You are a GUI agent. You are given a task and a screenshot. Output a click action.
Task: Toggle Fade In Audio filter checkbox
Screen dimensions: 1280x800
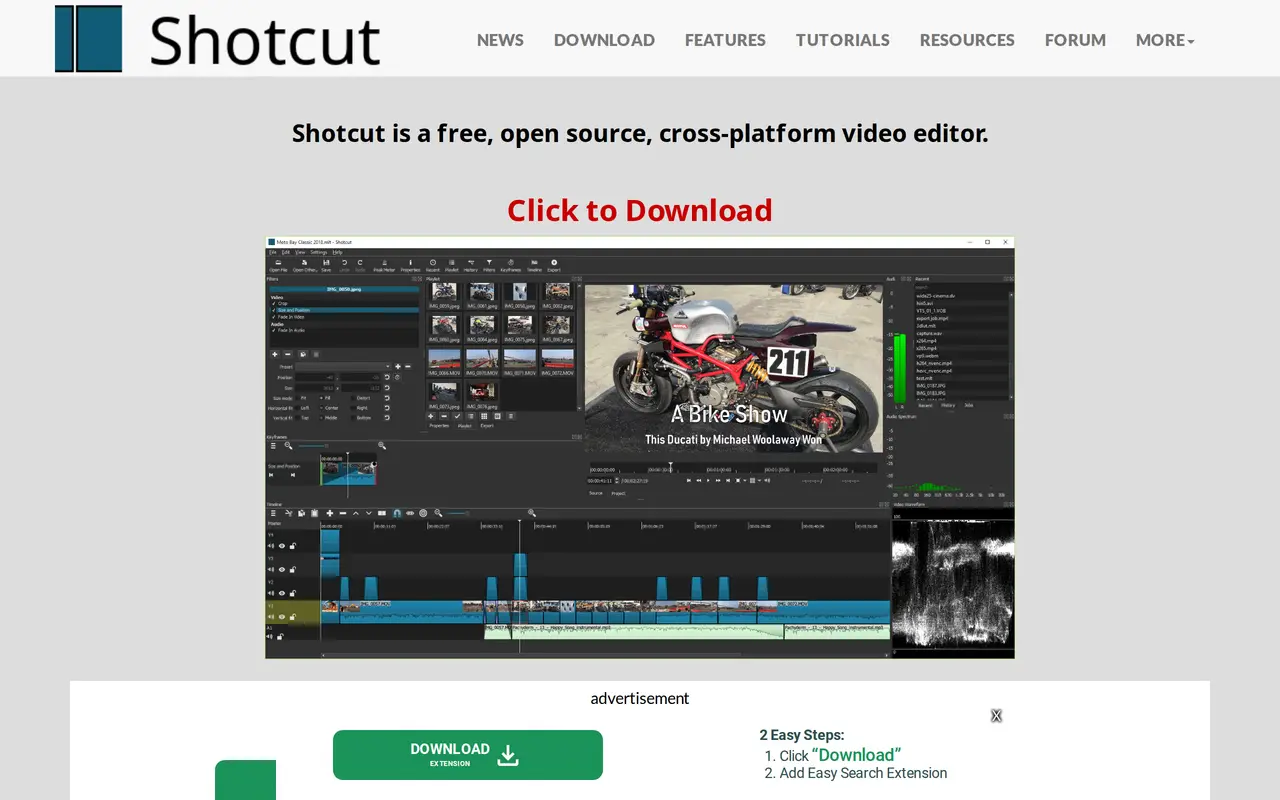pos(273,330)
